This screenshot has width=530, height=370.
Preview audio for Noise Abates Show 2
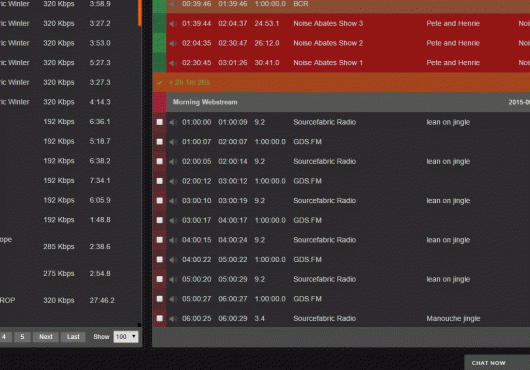tap(173, 43)
